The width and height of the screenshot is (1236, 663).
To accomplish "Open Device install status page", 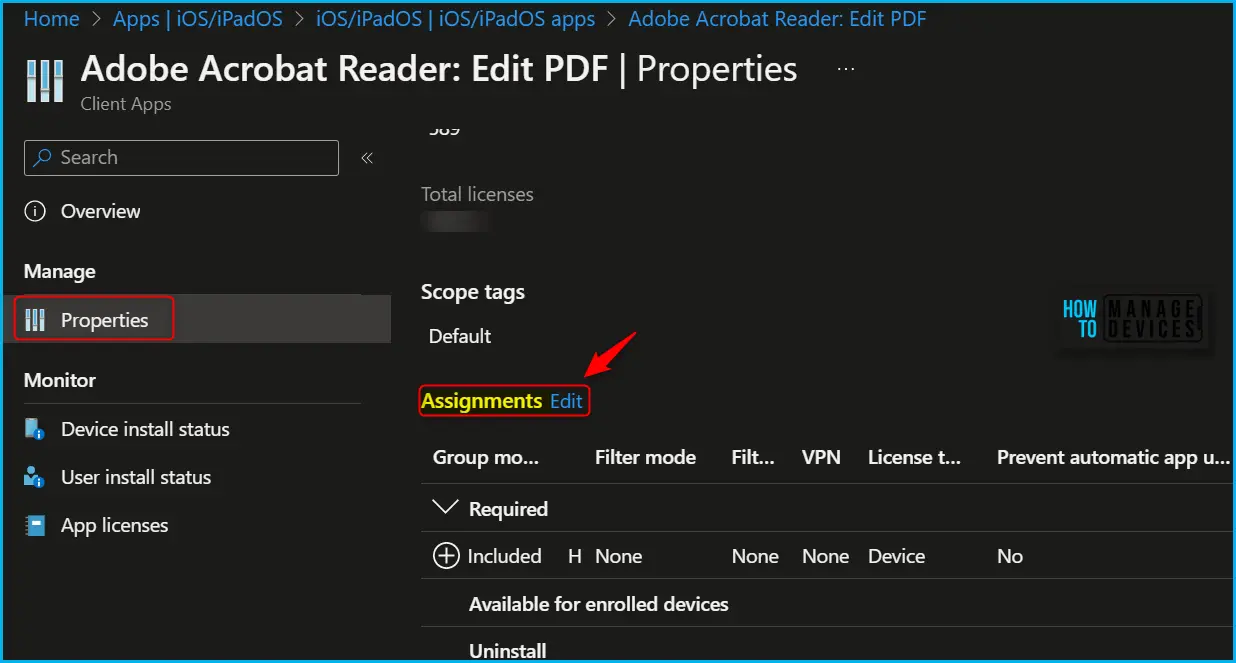I will click(x=146, y=430).
